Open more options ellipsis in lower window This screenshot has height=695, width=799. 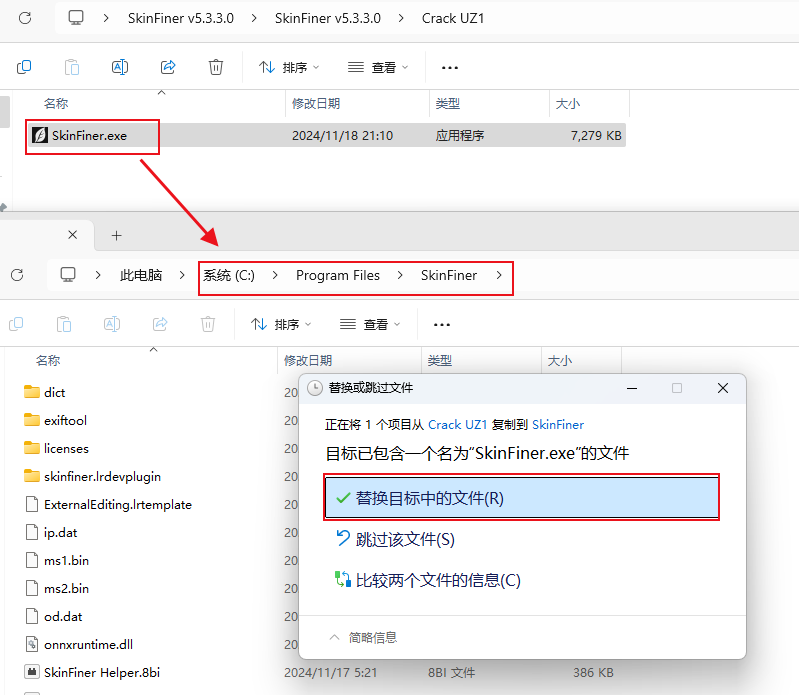[x=441, y=325]
